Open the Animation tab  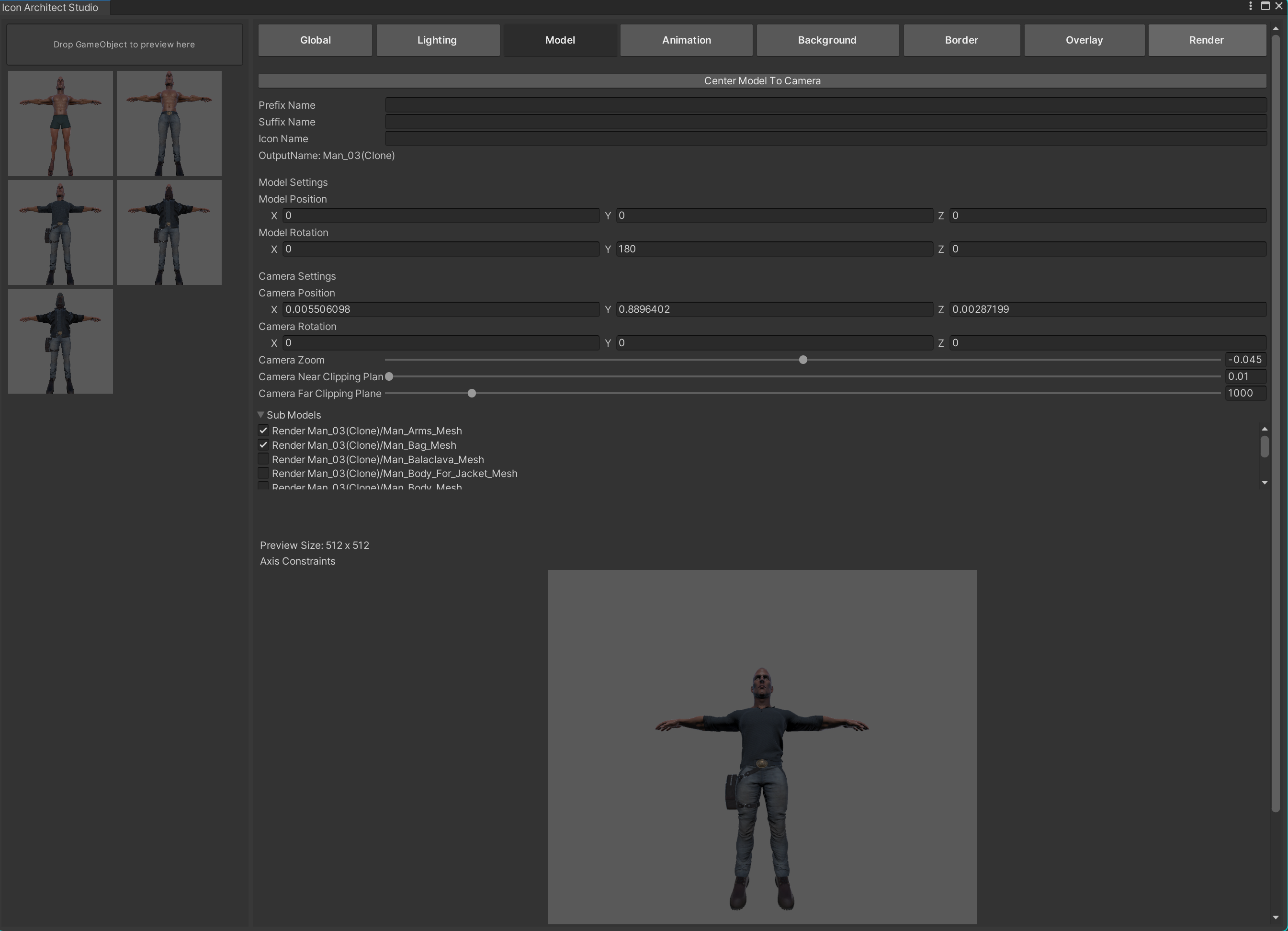click(x=686, y=40)
